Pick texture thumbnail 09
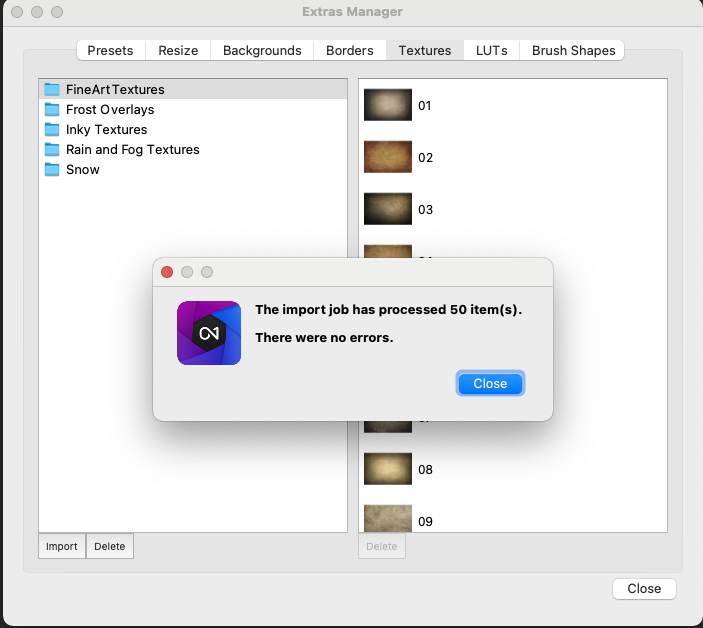 [x=387, y=518]
